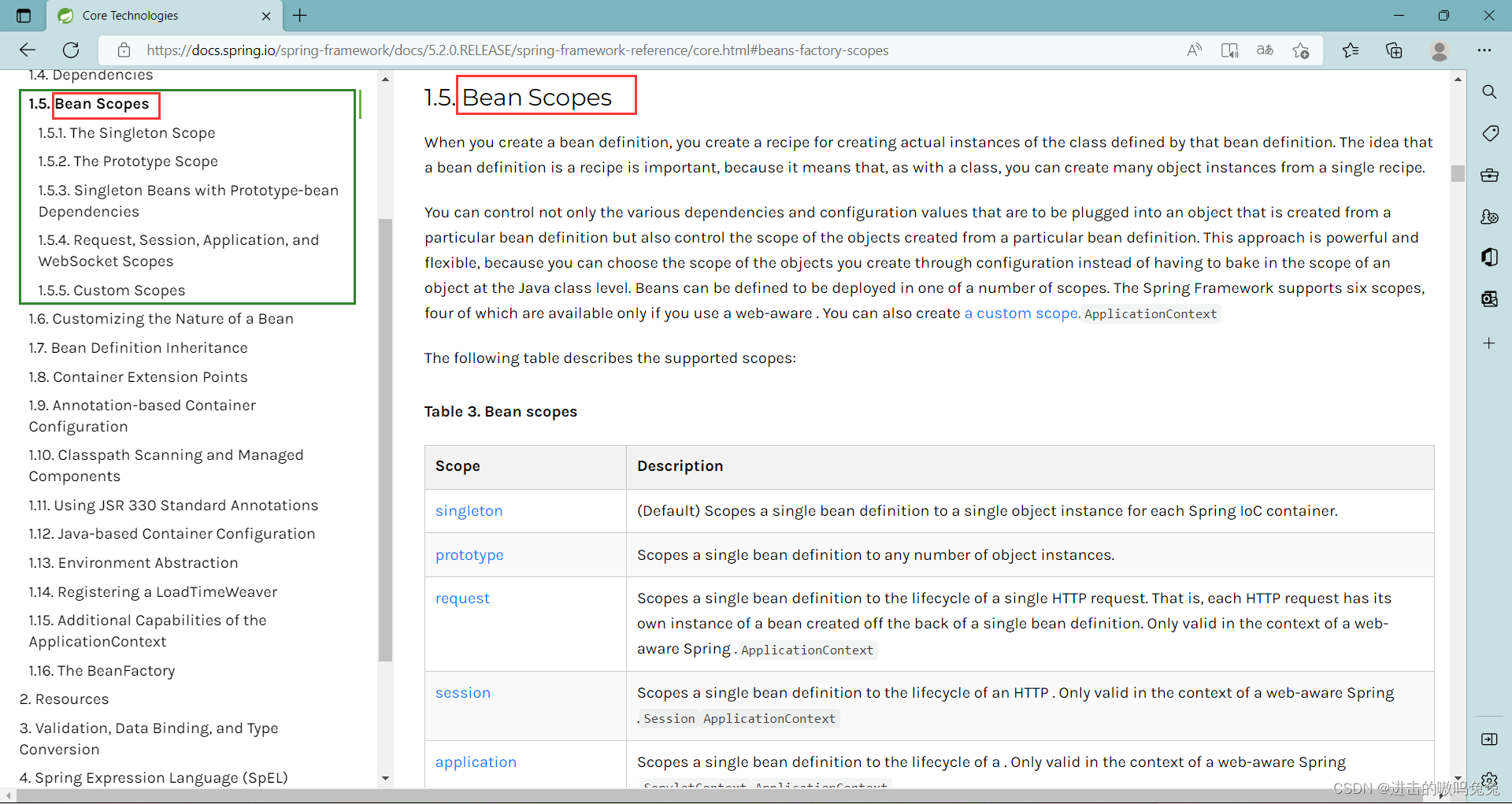Open 1.6 Customizing the Nature of a Bean
The image size is (1512, 804).
(x=161, y=319)
